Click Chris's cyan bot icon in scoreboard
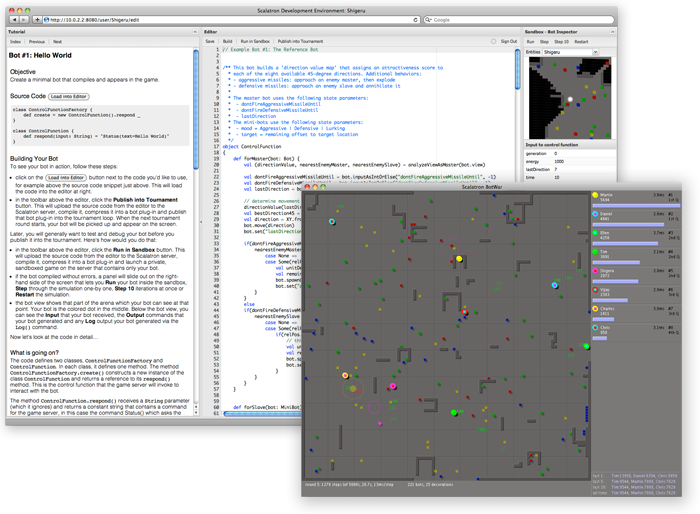 (595, 328)
